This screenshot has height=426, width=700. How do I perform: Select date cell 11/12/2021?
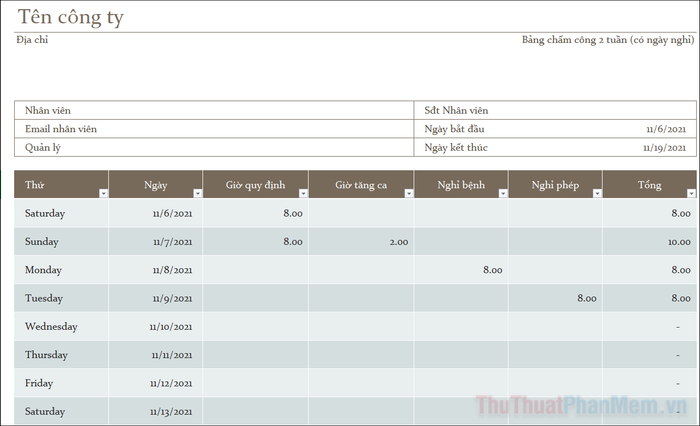(x=155, y=383)
